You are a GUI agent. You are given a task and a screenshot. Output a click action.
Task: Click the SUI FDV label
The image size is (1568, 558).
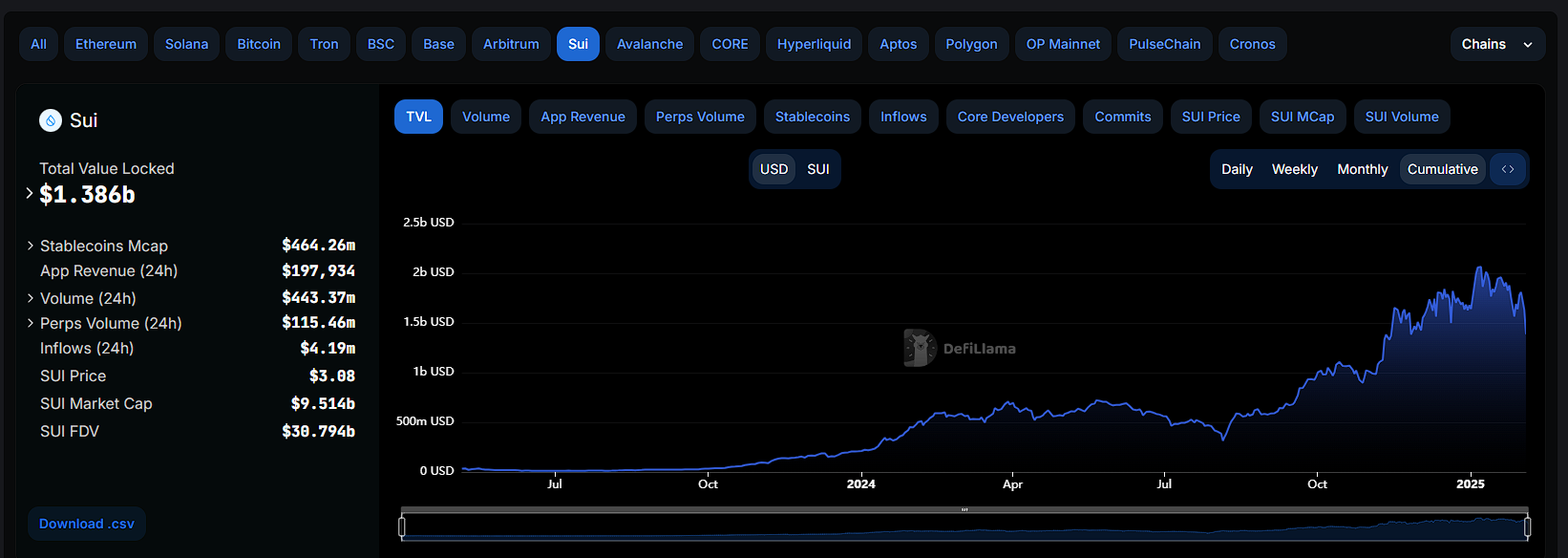pos(70,431)
